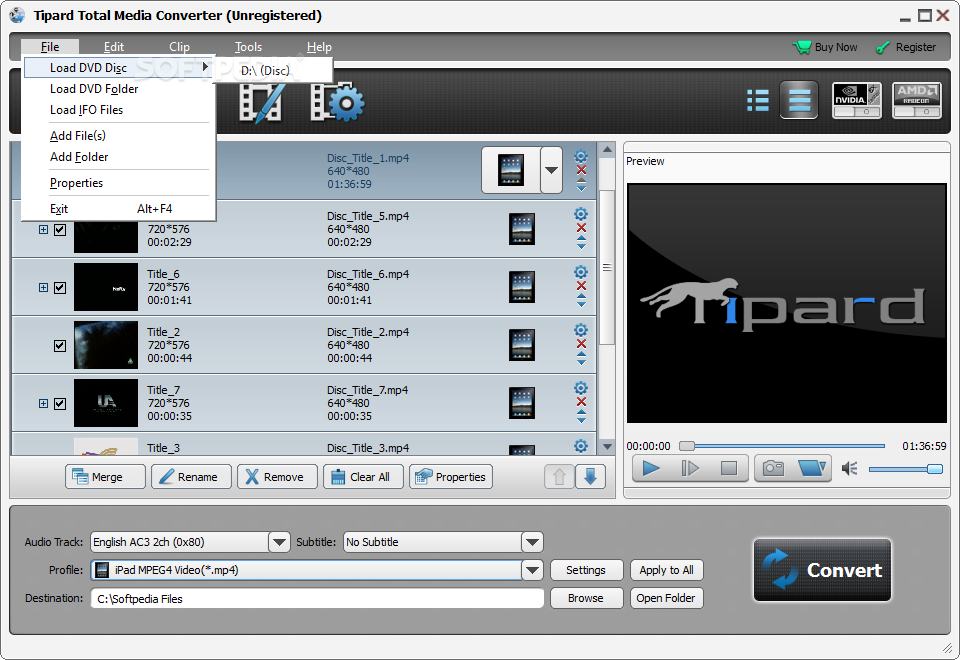
Task: Click the Browse button
Action: pyautogui.click(x=587, y=598)
